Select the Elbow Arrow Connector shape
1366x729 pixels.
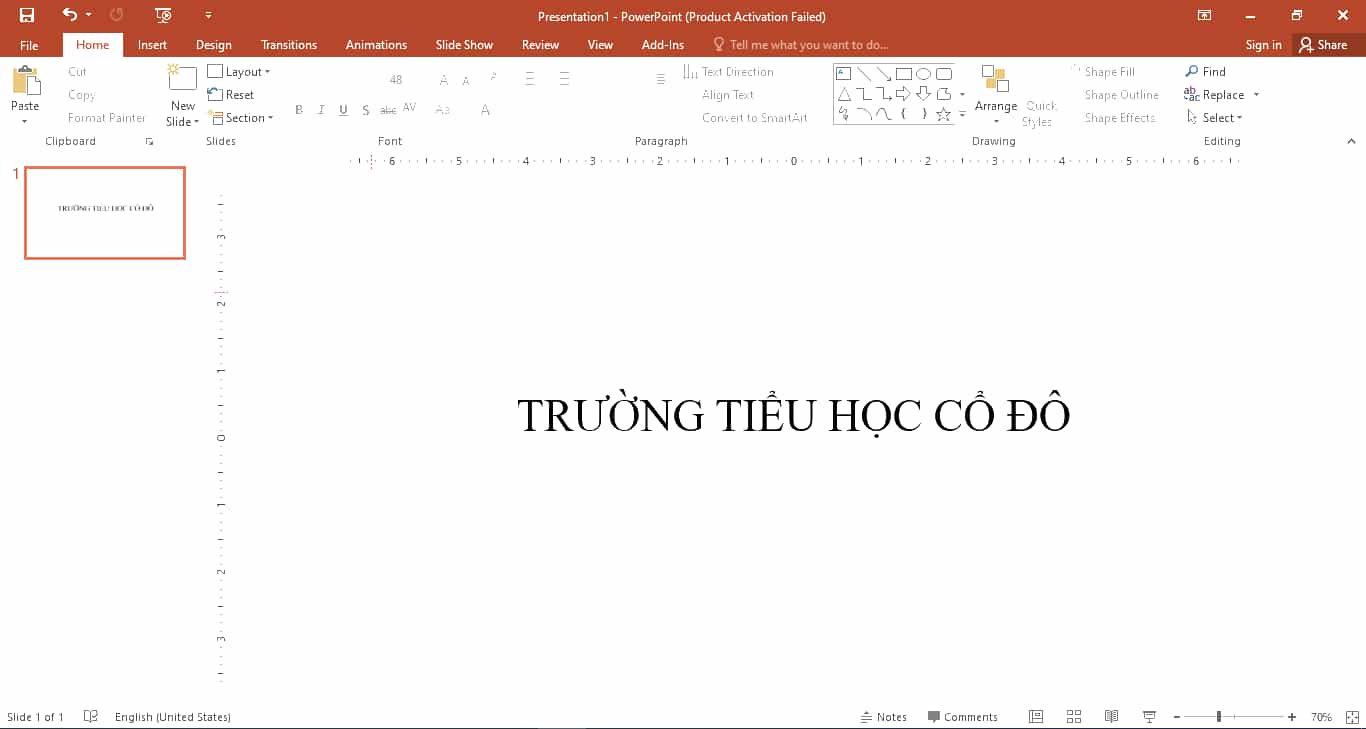tap(883, 94)
